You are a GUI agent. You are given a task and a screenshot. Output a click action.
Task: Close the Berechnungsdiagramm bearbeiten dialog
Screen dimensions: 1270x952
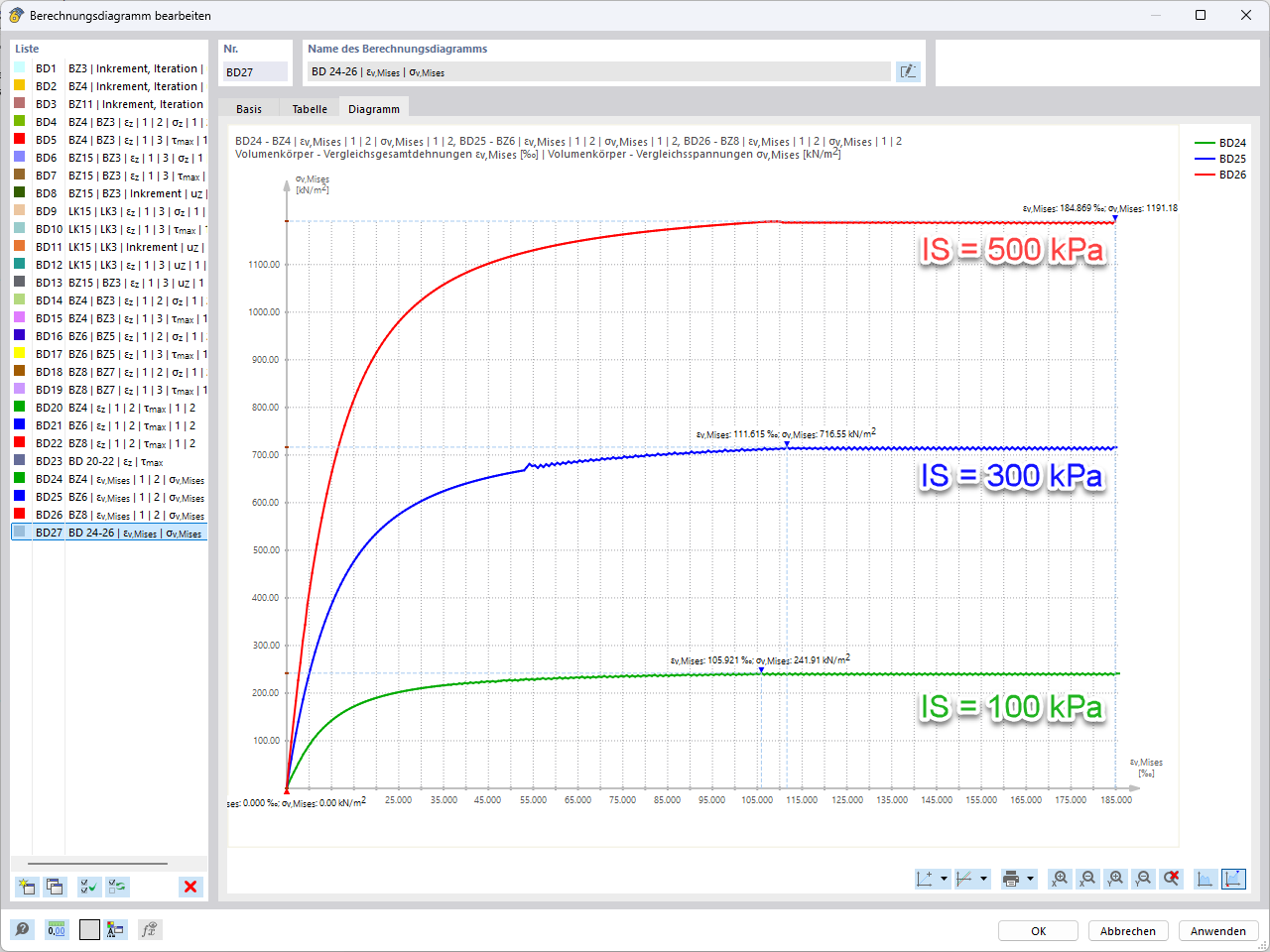coord(1246,15)
